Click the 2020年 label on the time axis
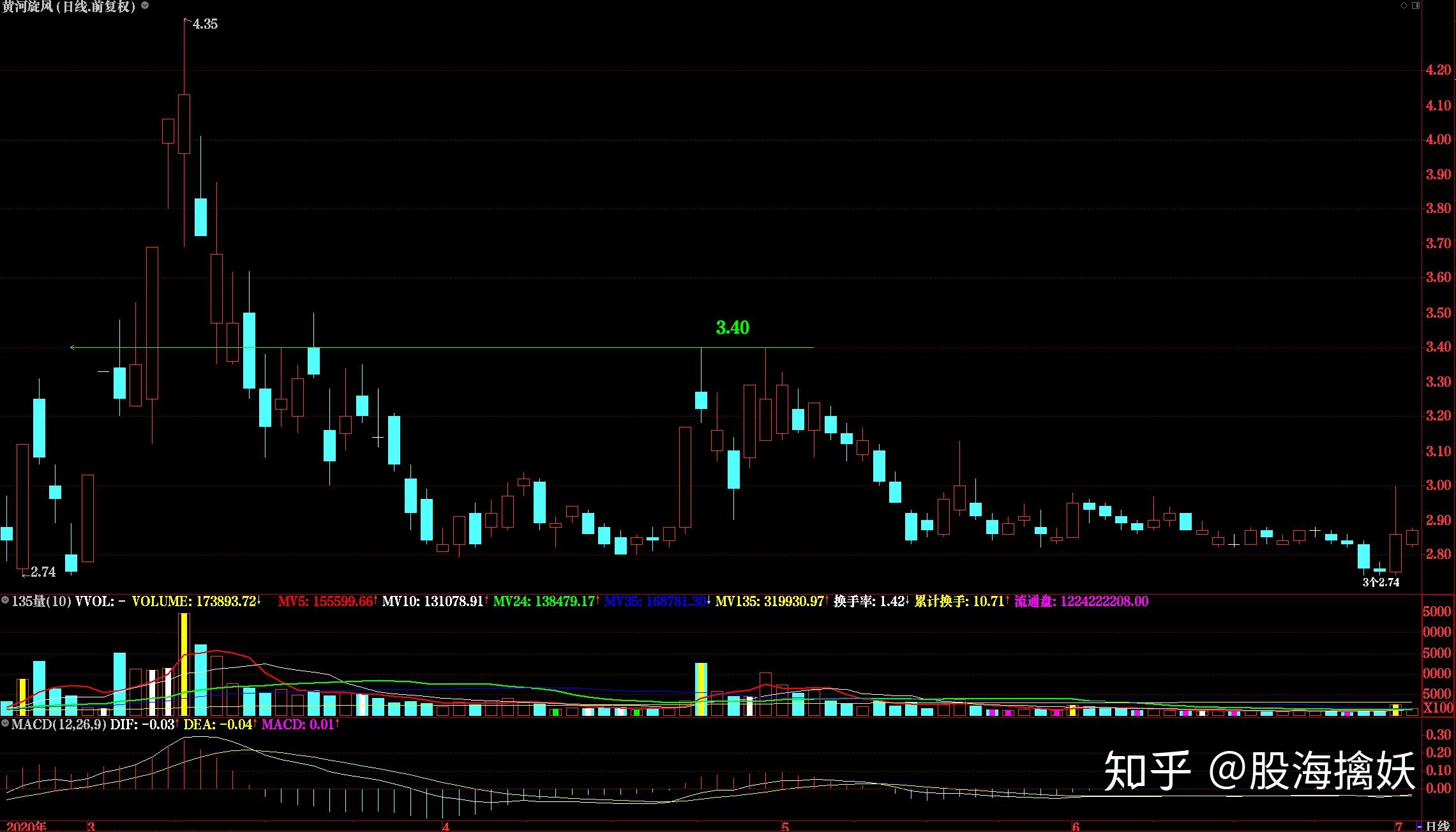Image resolution: width=1456 pixels, height=832 pixels. 27,826
